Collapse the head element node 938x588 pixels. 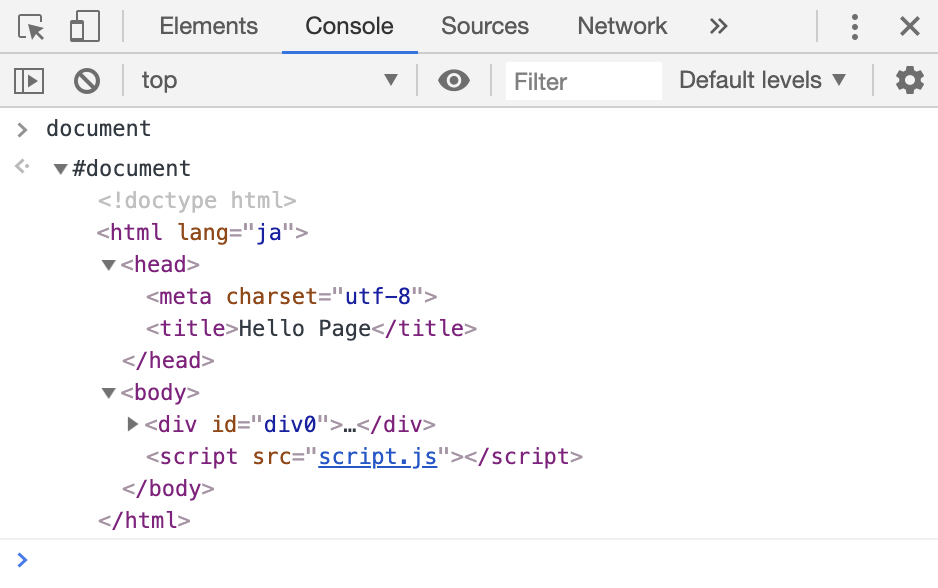coord(109,265)
